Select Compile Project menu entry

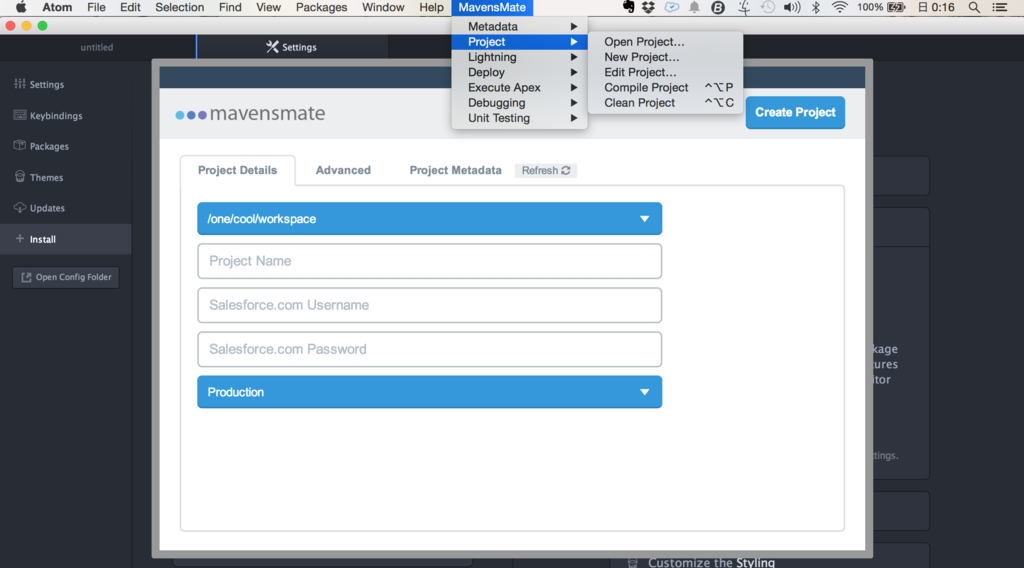tap(665, 87)
